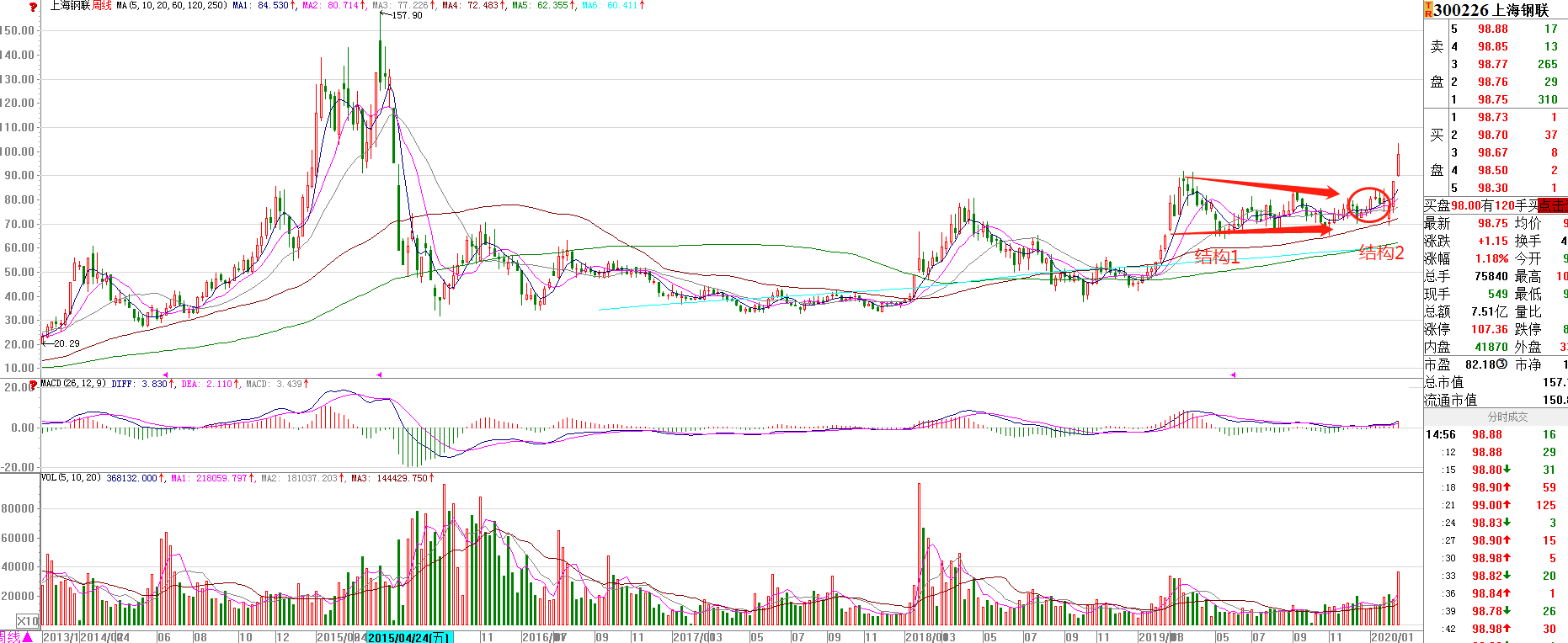The image size is (1568, 643).
Task: Click the 总手 75840 value
Action: coord(1491,276)
